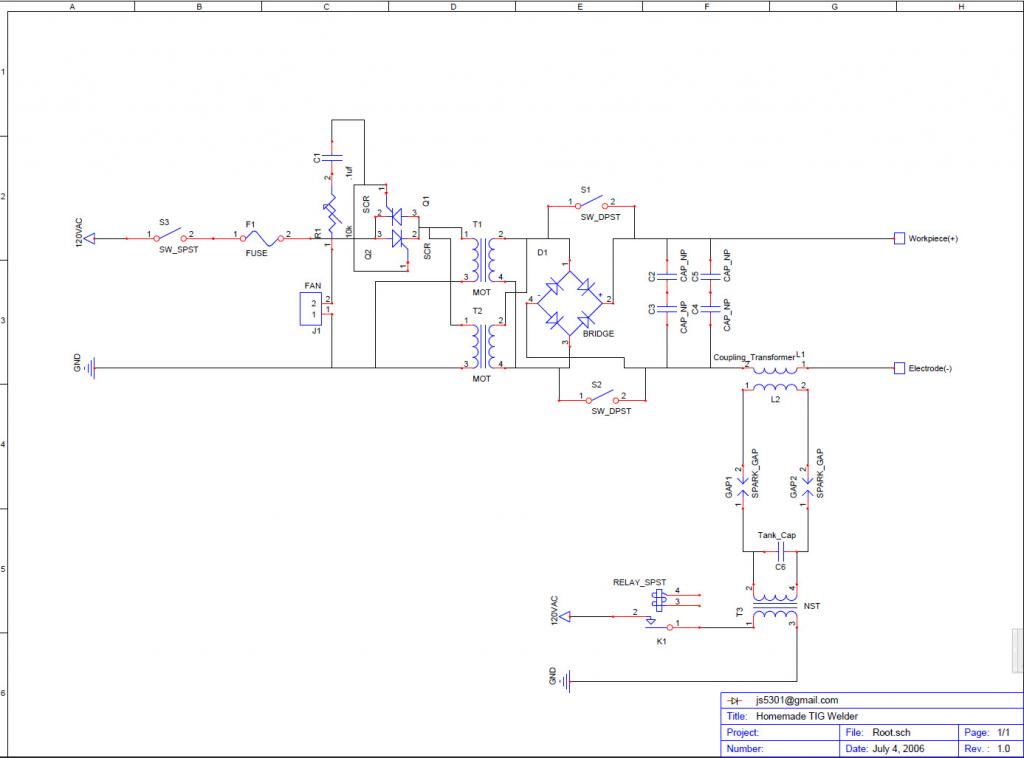Screen dimensions: 1024x758
Task: Click the C1 capacitor symbol
Action: pyautogui.click(x=332, y=157)
